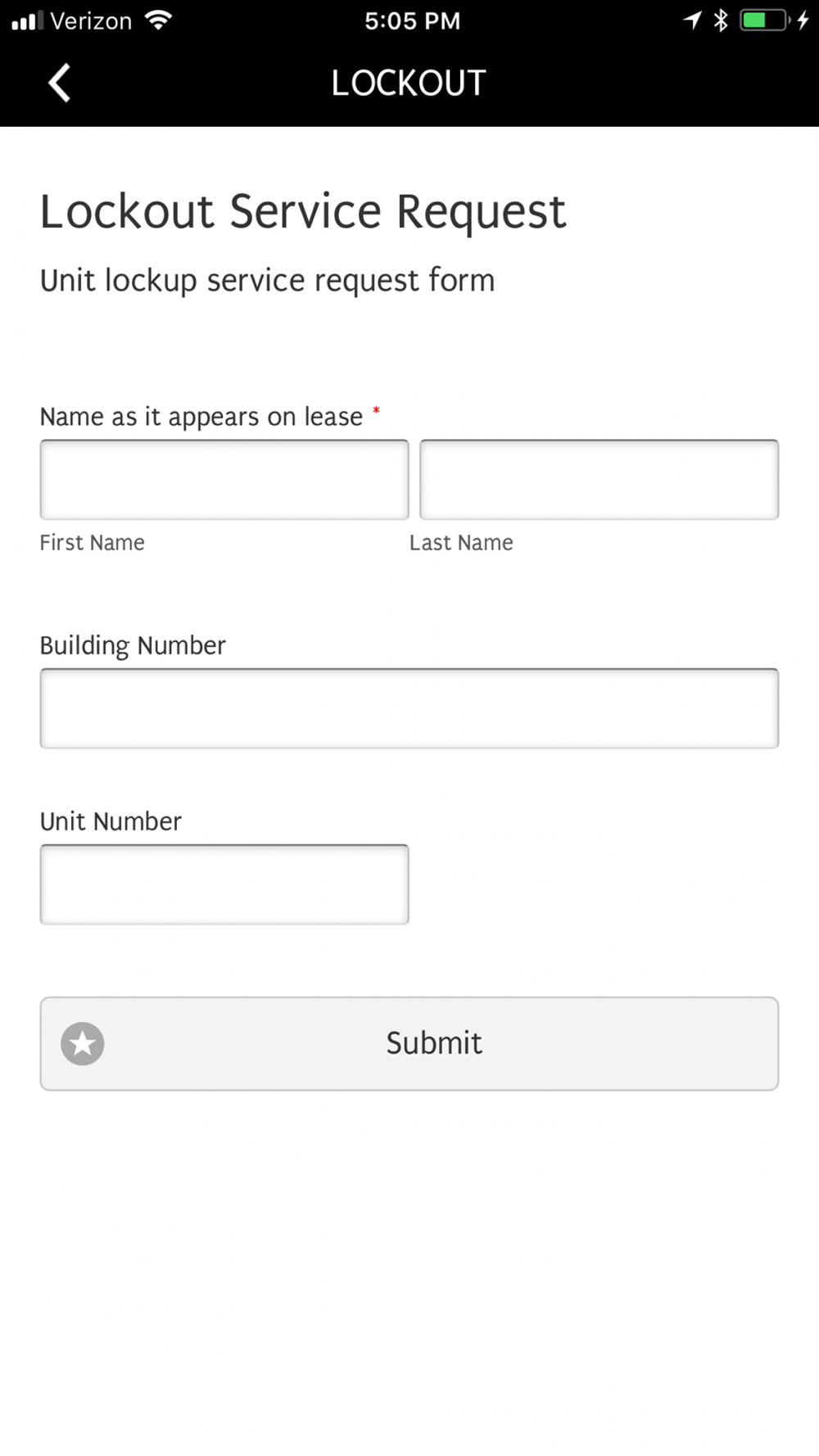Tap the Lockout Service Request heading

[303, 211]
